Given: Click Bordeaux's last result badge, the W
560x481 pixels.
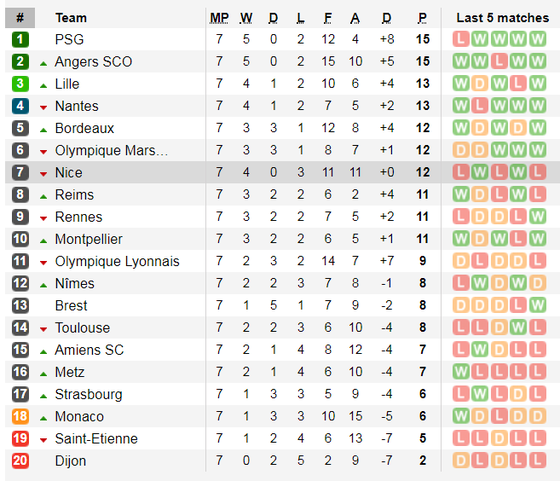Looking at the screenshot, I should click(538, 128).
